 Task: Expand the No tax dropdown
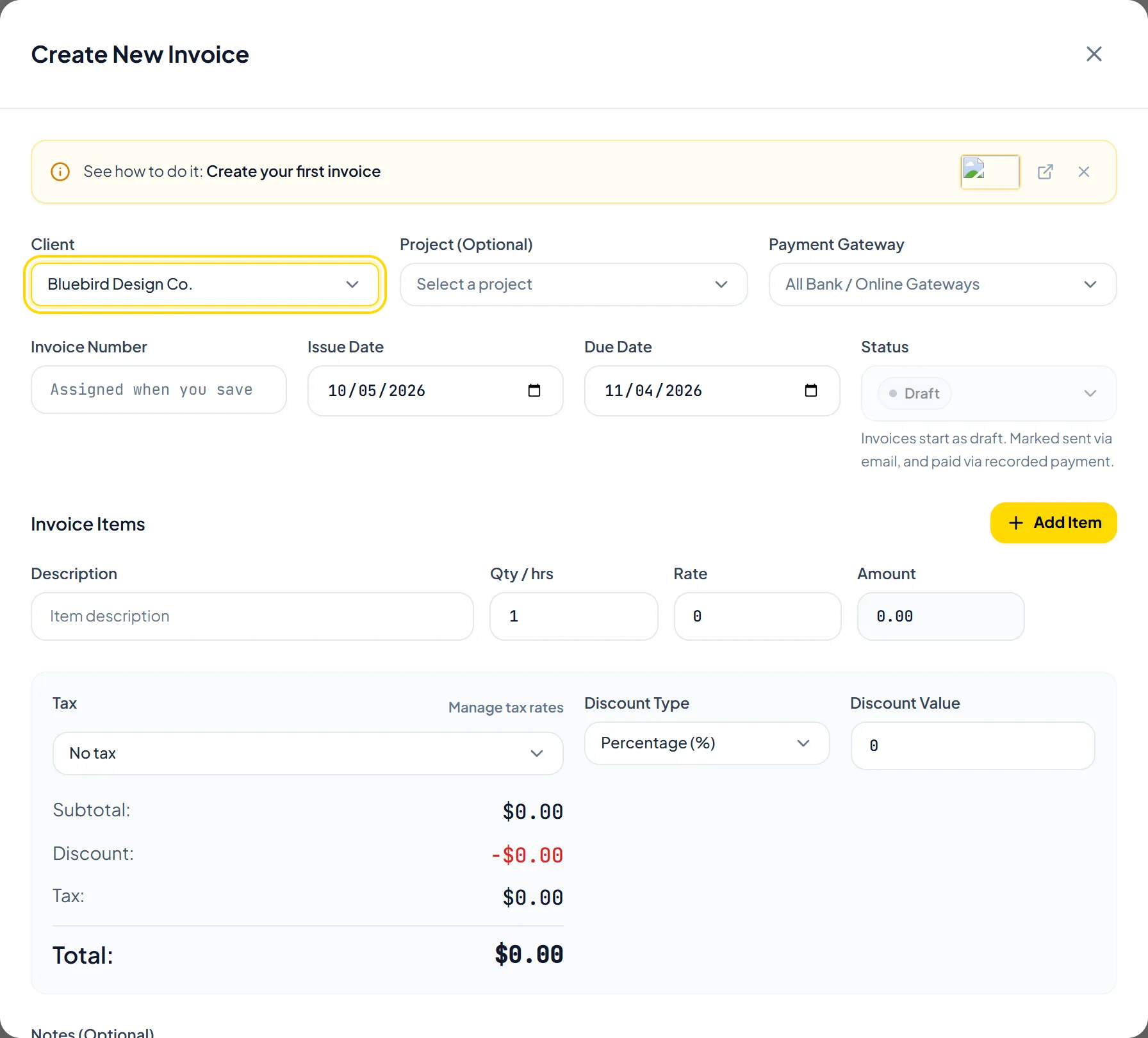(307, 754)
